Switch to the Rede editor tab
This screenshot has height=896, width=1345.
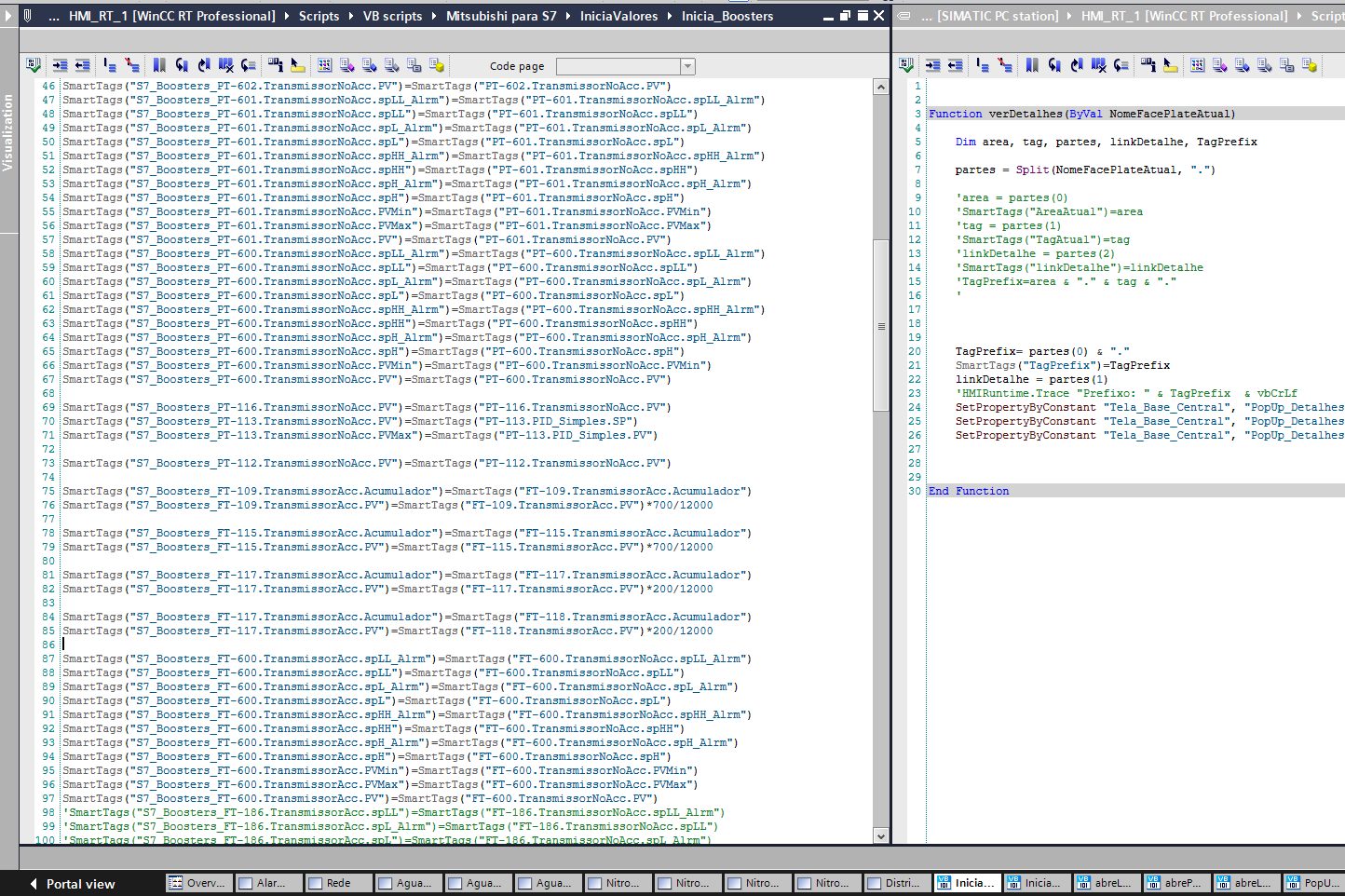339,883
